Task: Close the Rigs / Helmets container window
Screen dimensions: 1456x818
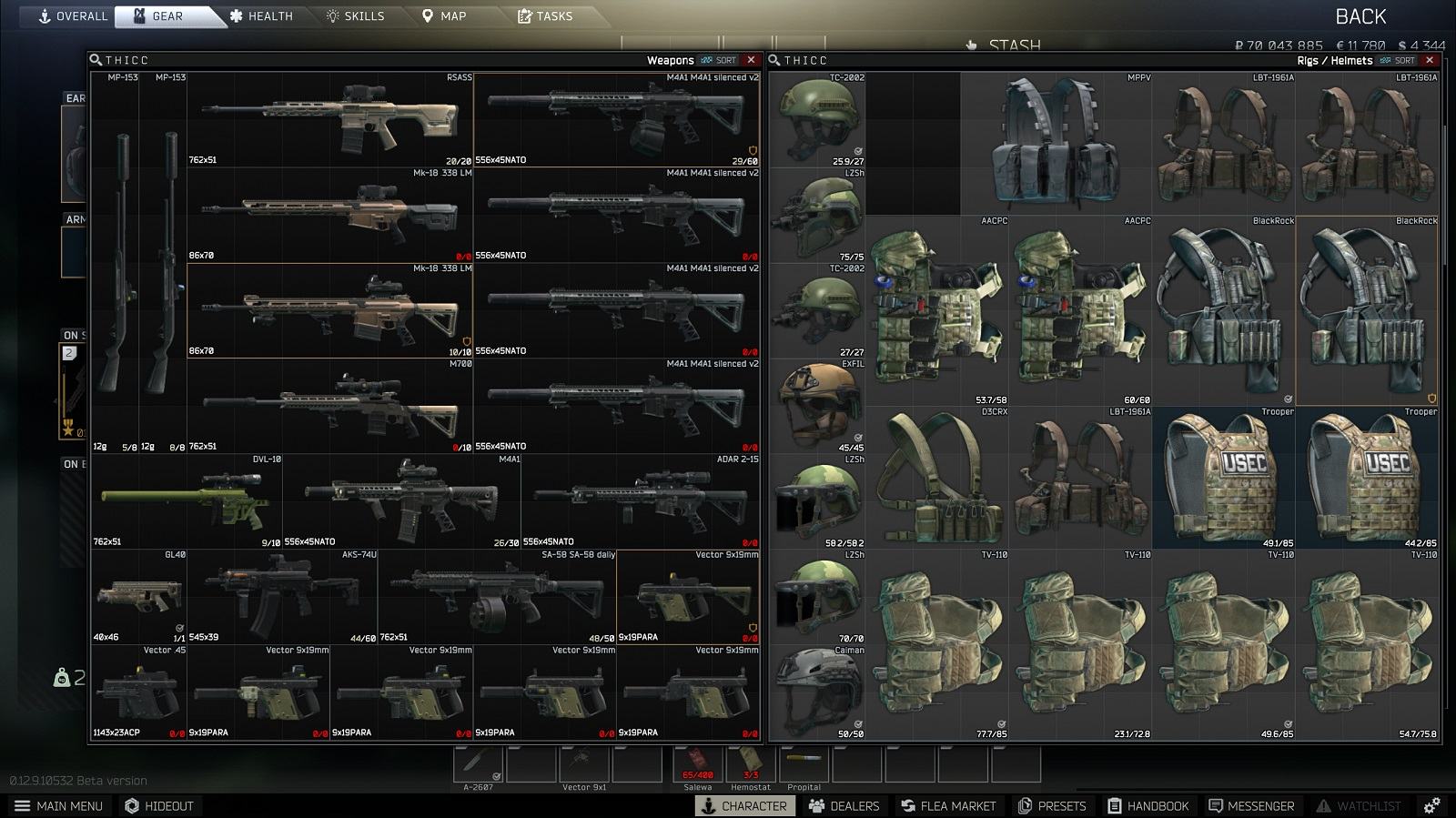Action: pyautogui.click(x=1430, y=60)
